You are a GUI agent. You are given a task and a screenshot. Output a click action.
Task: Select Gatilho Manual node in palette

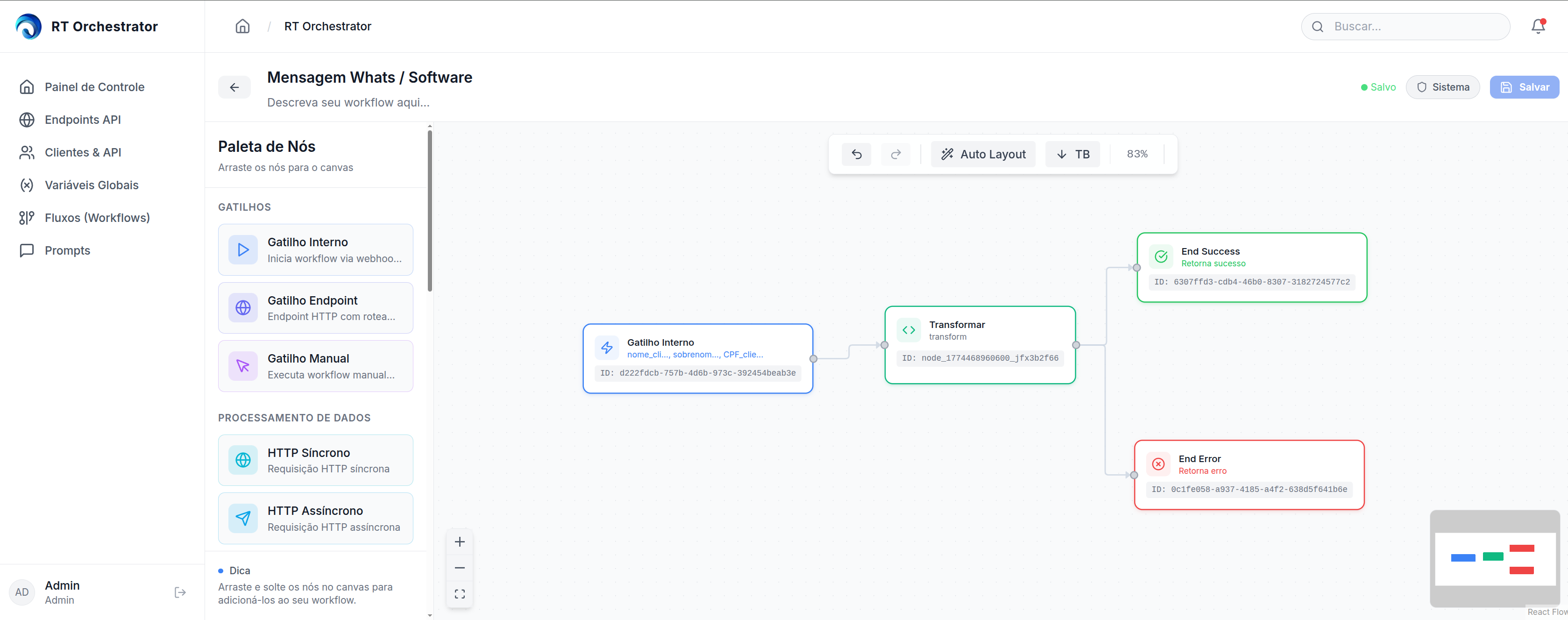coord(315,366)
